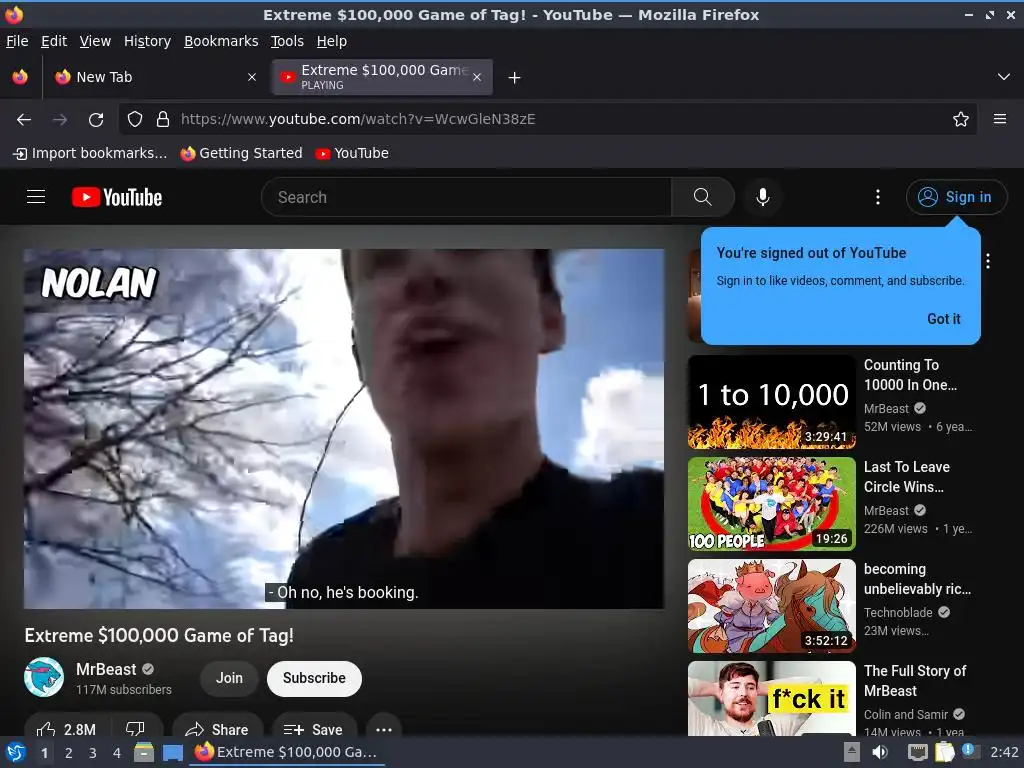Click the site security padlock icon
This screenshot has height=768, width=1024.
[163, 120]
